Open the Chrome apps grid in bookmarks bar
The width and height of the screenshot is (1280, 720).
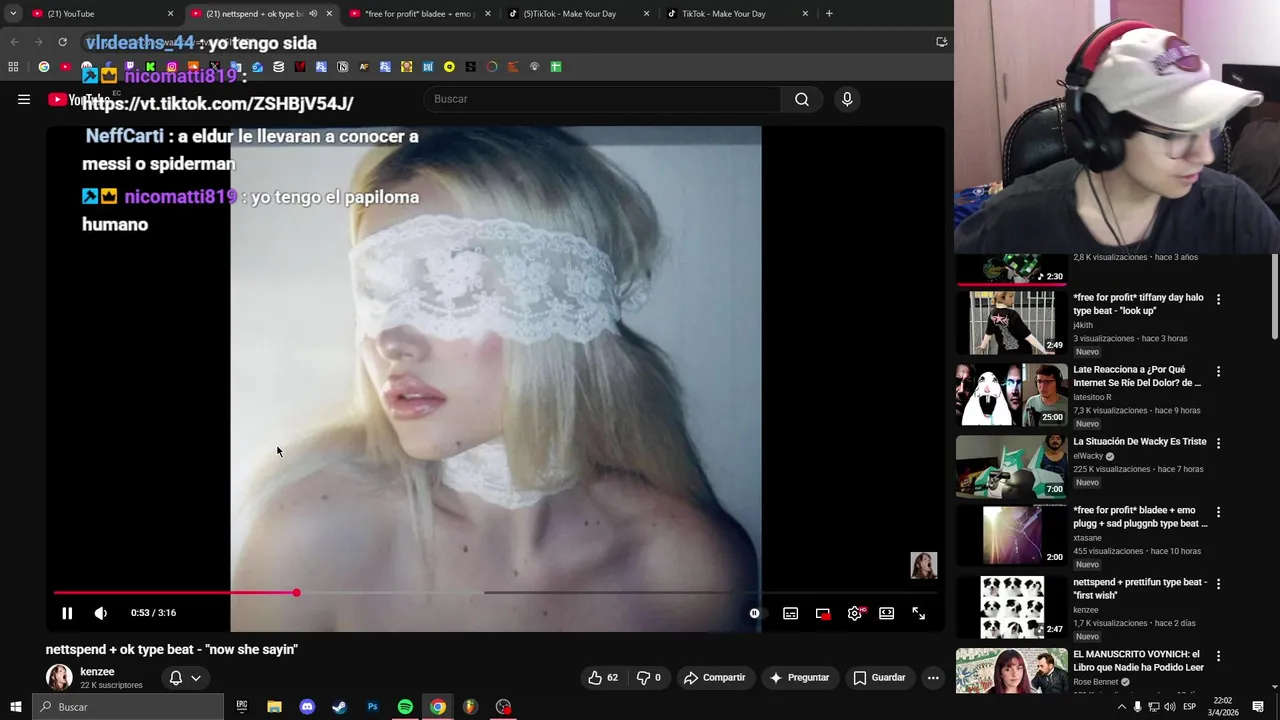click(x=13, y=67)
